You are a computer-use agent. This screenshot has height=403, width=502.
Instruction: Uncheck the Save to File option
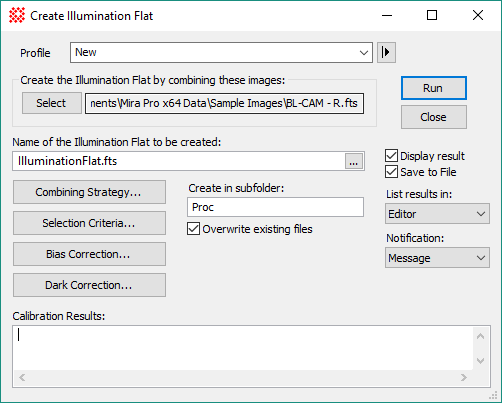pyautogui.click(x=391, y=172)
